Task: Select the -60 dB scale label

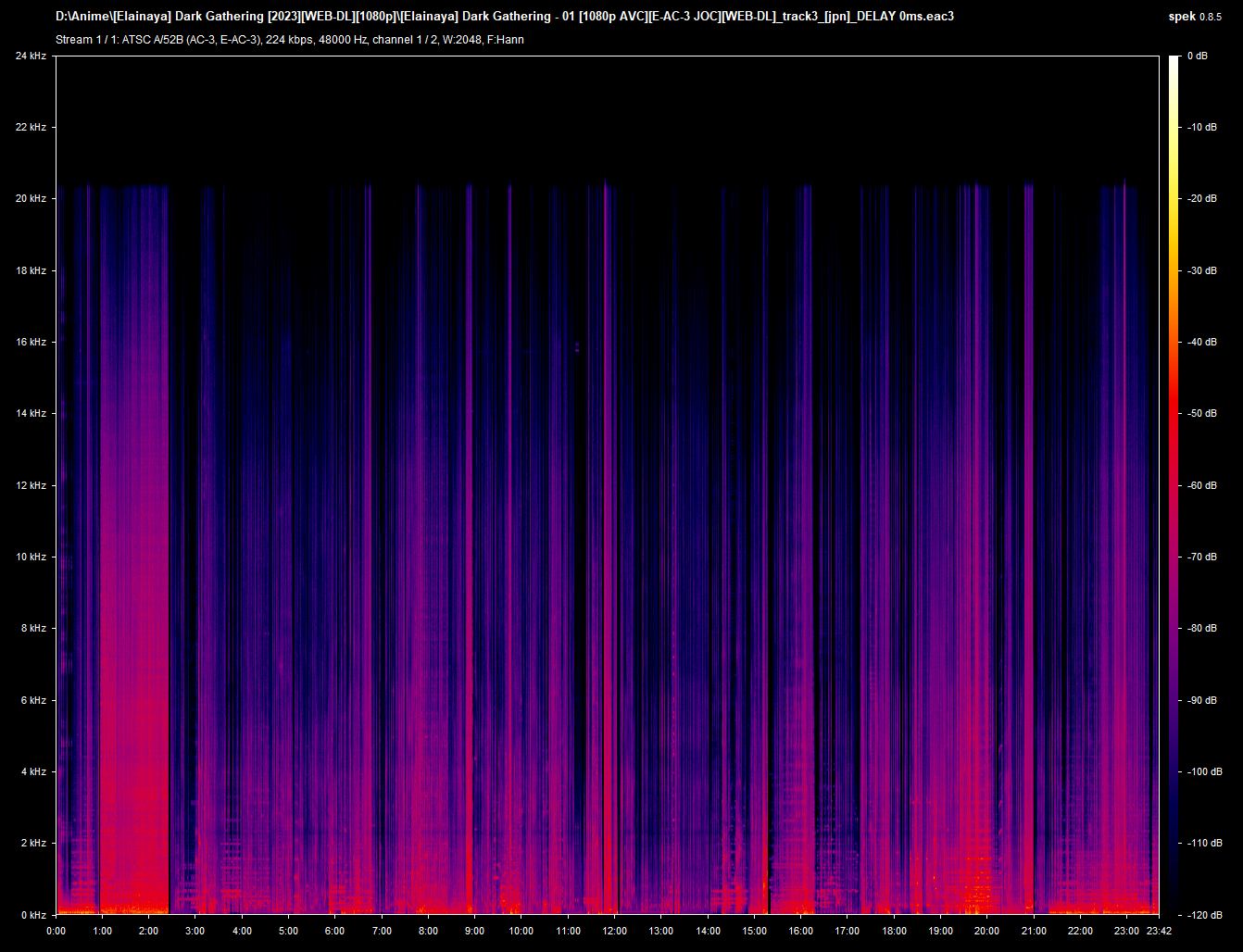Action: coord(1202,485)
